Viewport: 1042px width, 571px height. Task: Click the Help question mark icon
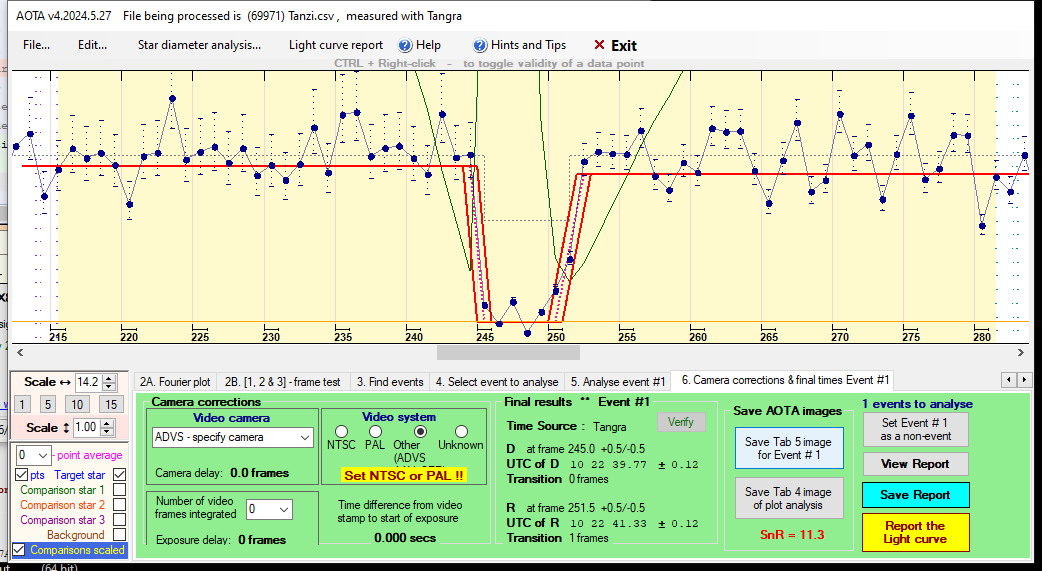(x=405, y=45)
